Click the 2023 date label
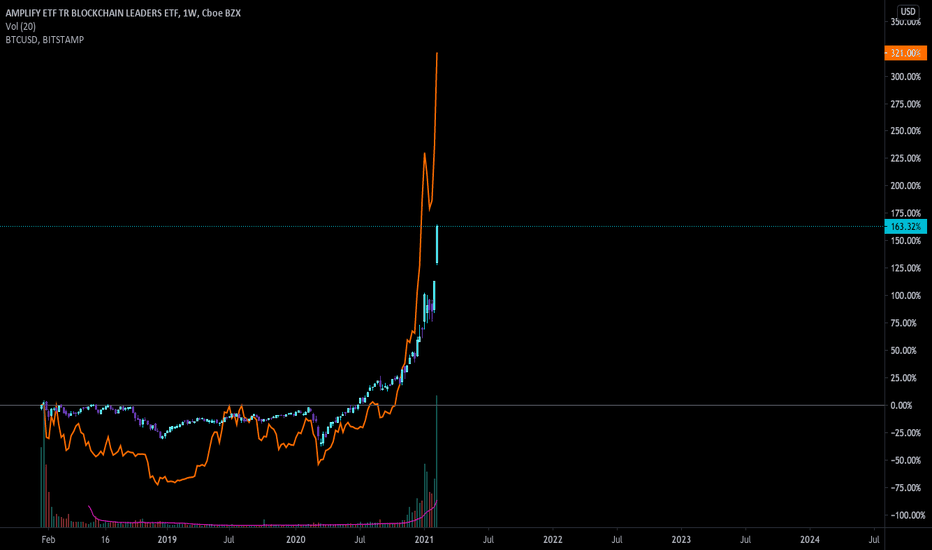 pos(681,540)
